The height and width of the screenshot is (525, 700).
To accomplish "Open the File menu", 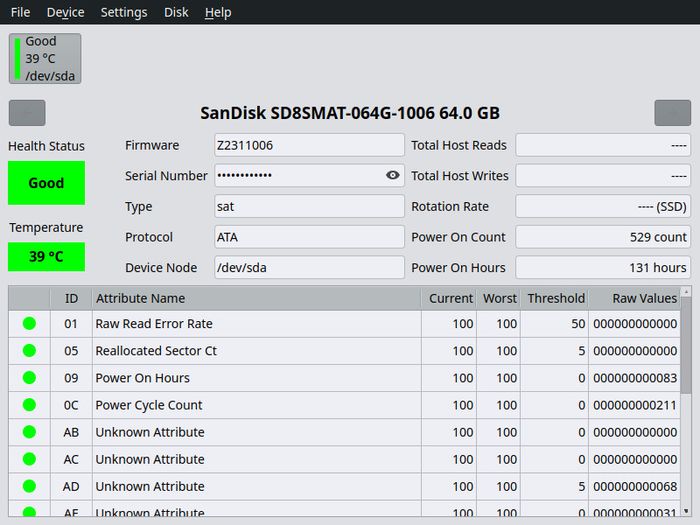I will pyautogui.click(x=21, y=12).
